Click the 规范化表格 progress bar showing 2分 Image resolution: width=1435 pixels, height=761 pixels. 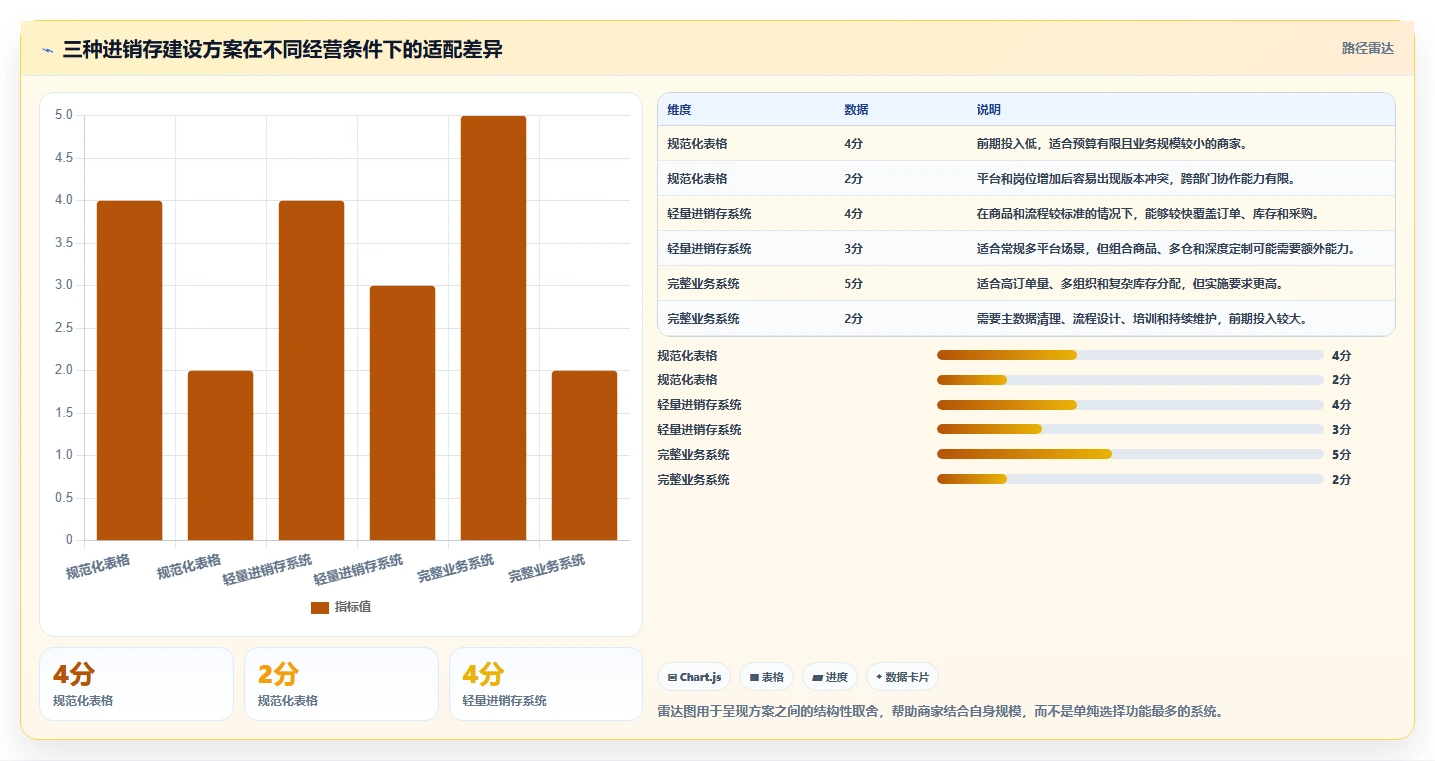(x=1130, y=380)
